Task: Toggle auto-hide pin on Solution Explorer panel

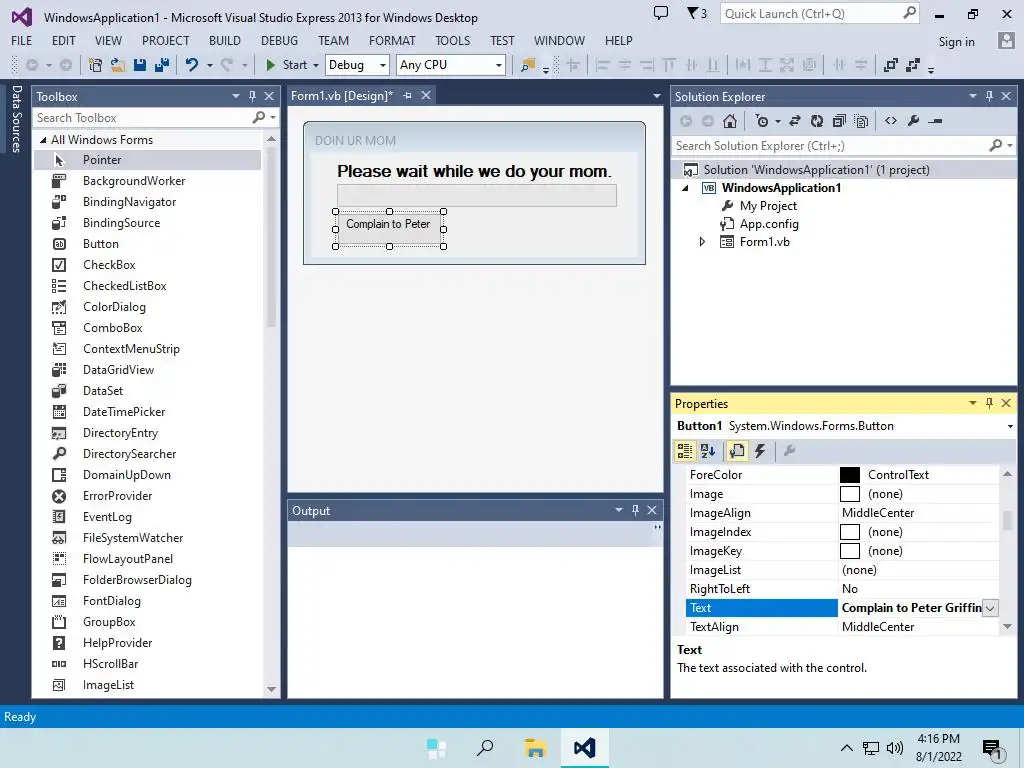Action: coord(989,96)
